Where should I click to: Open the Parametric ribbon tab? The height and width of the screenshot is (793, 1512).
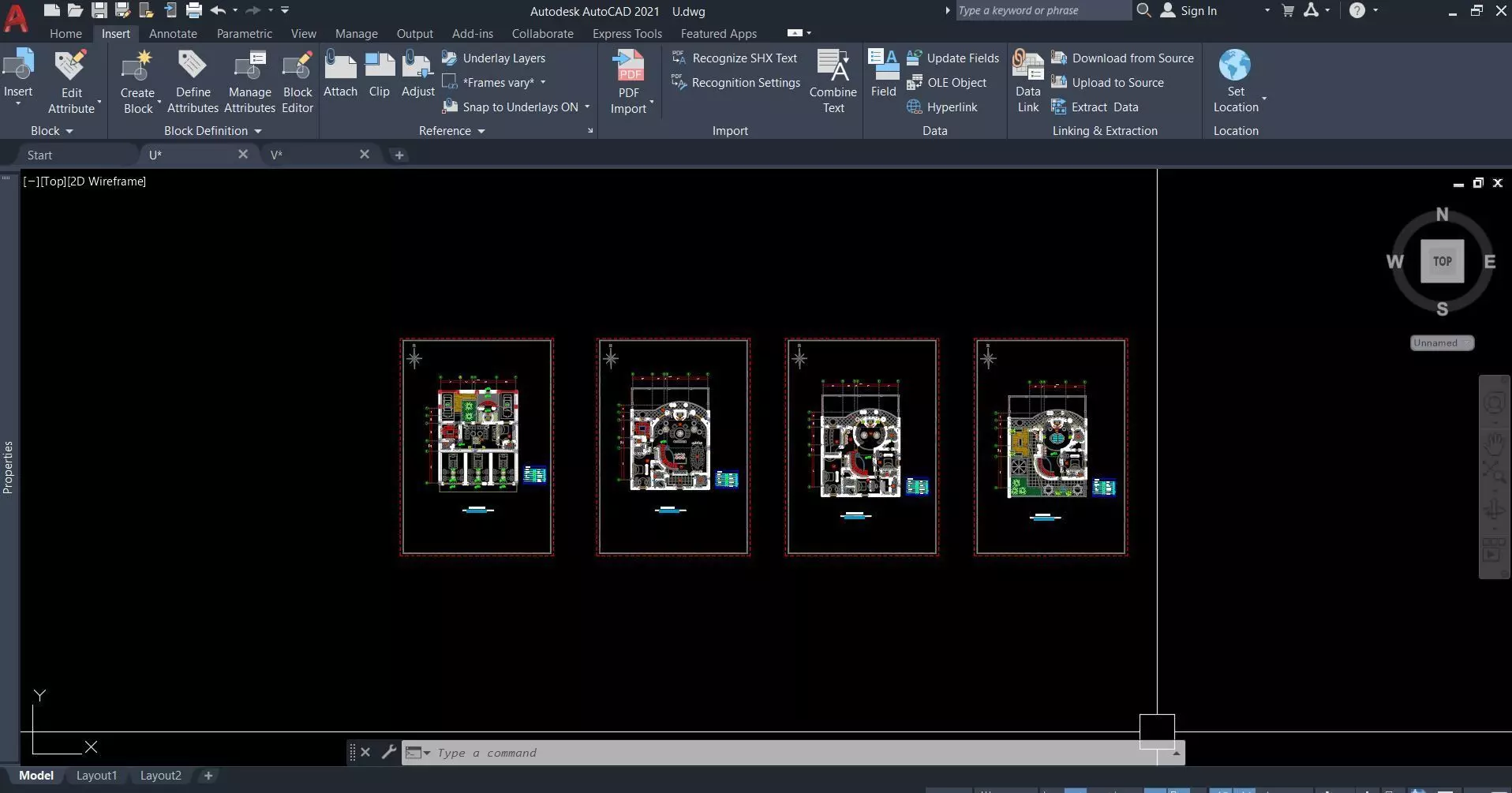[245, 34]
